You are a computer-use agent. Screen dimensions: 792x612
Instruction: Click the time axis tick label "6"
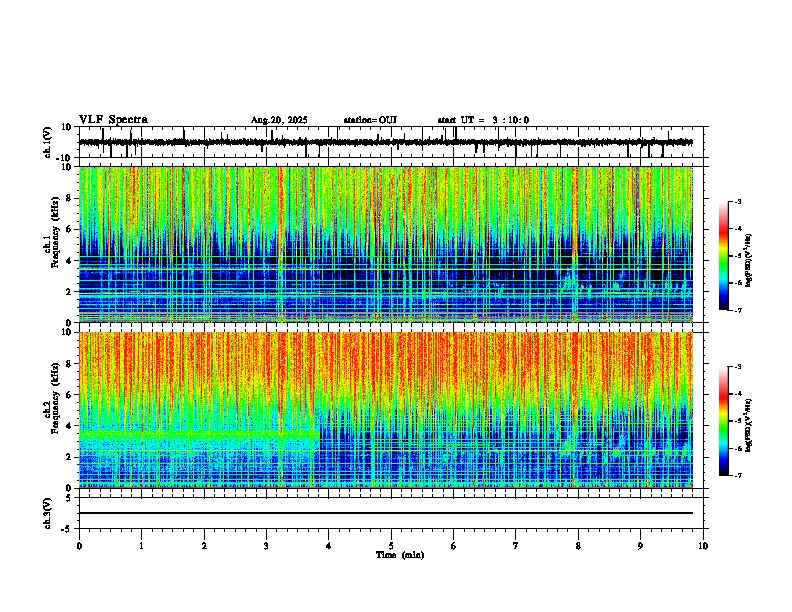click(x=454, y=546)
